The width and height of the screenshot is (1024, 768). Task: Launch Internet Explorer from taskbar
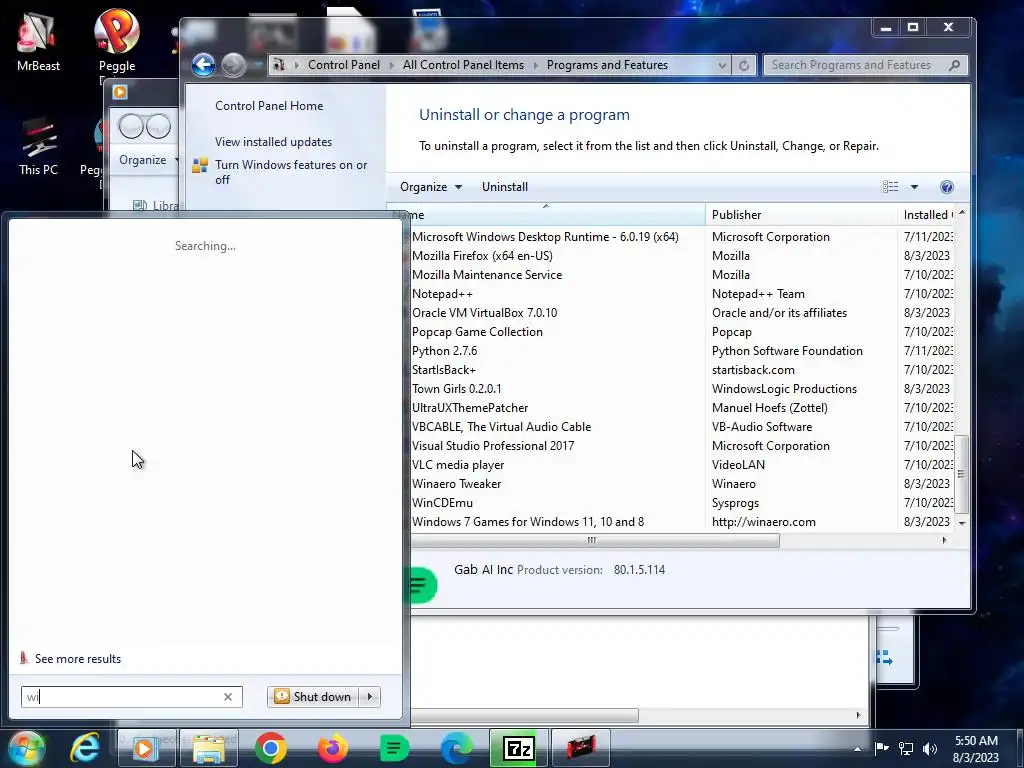tap(85, 748)
